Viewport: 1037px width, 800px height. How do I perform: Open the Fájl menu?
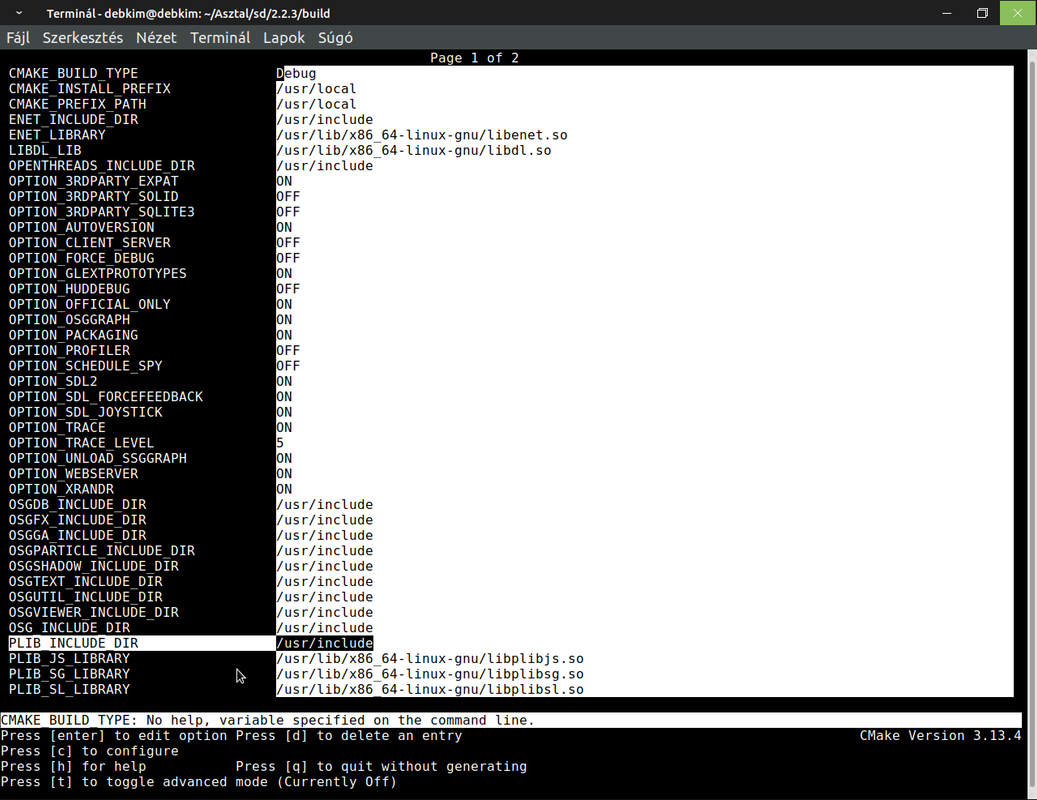click(x=18, y=38)
